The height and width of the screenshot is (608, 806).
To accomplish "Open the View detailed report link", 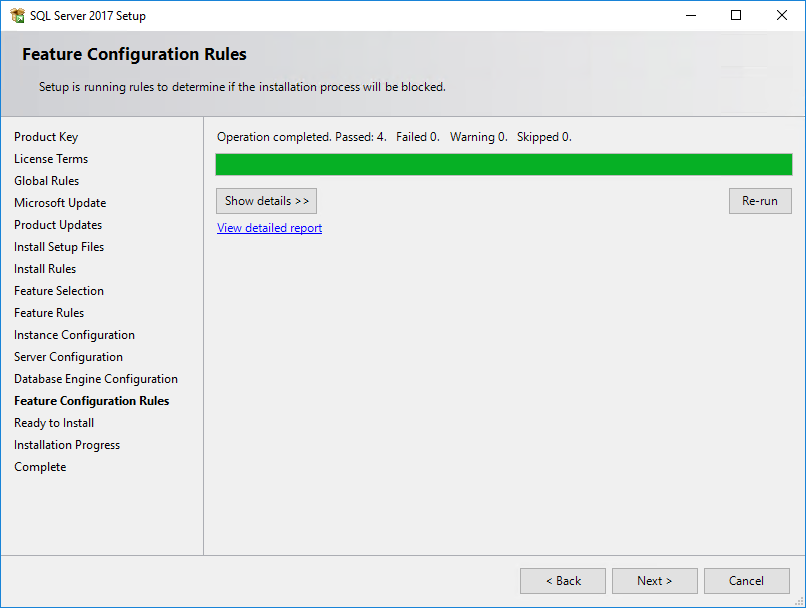I will coord(269,228).
